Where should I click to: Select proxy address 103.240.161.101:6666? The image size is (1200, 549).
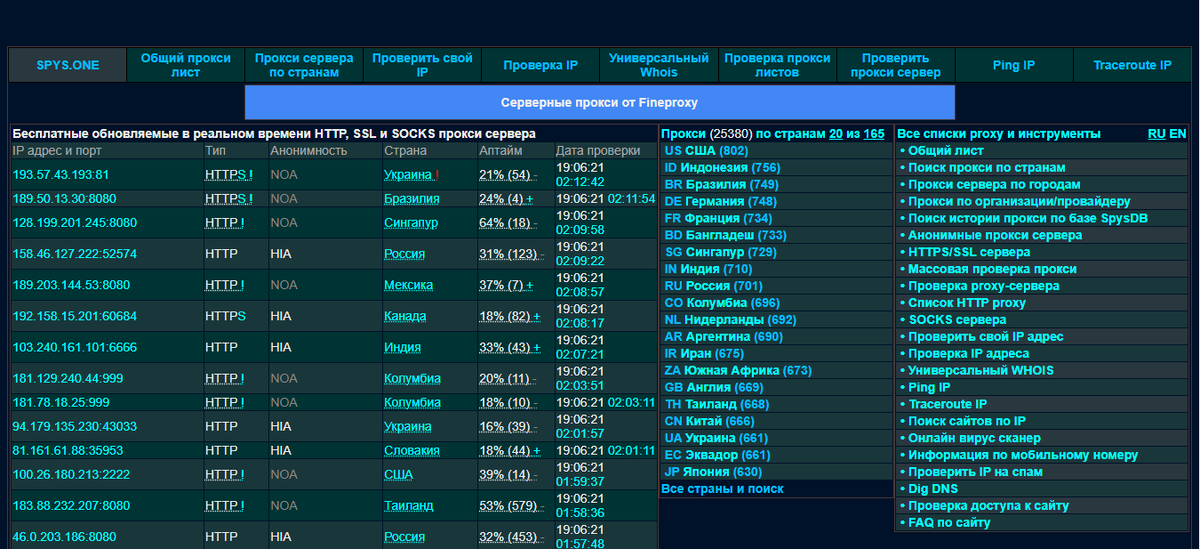click(x=75, y=347)
